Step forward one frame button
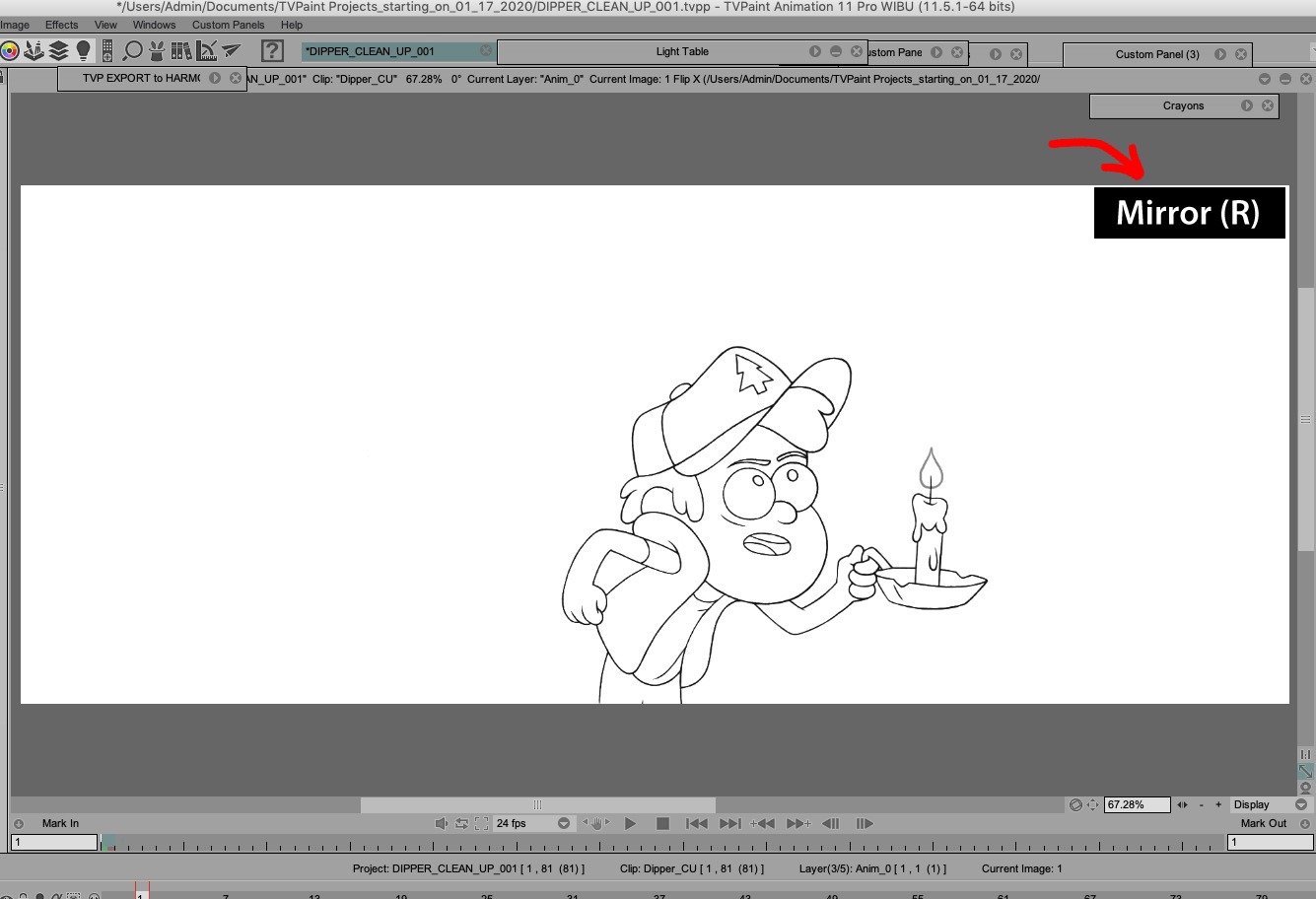This screenshot has width=1316, height=899. pyautogui.click(x=865, y=823)
